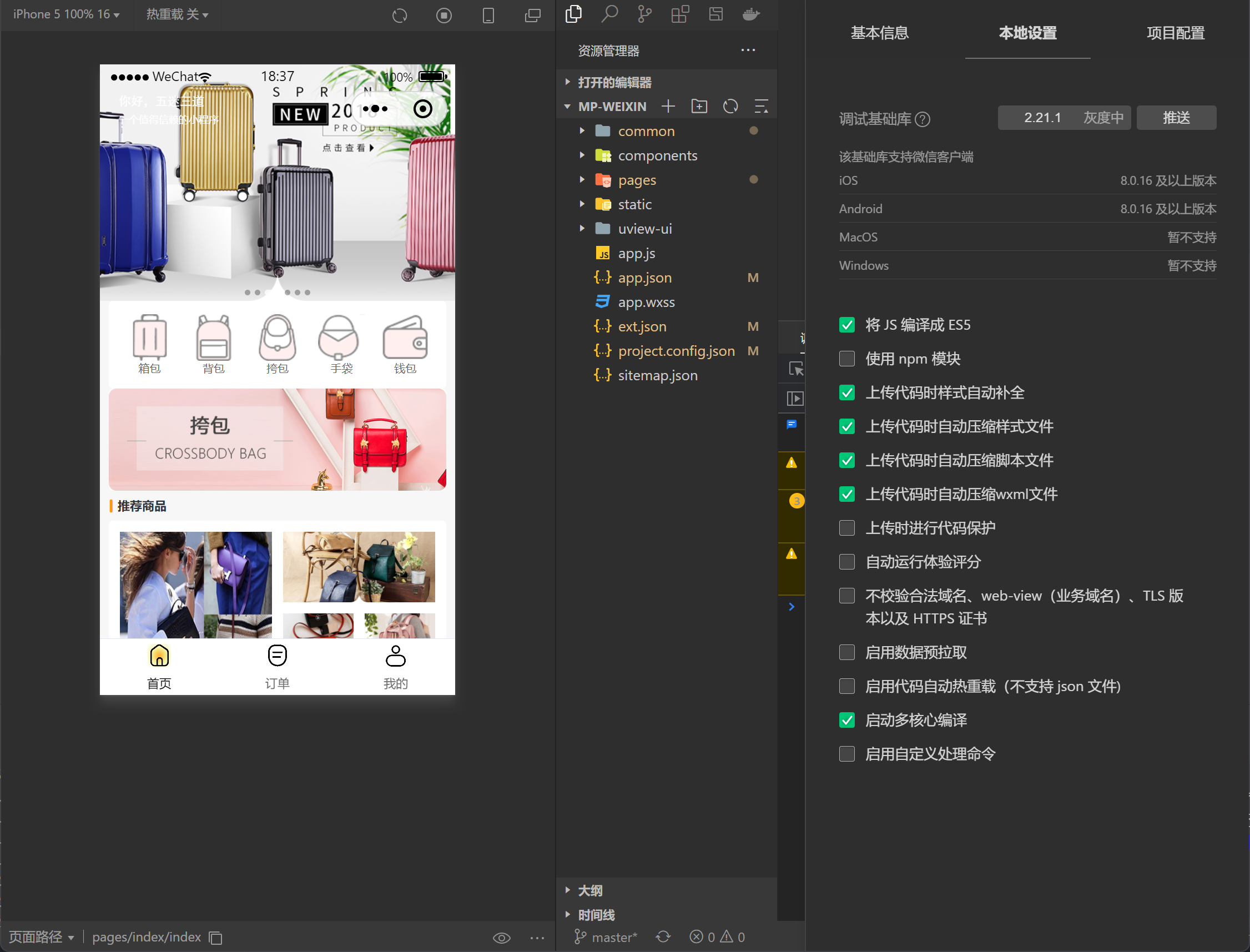
Task: Click the new folder icon in MP-WEIXIN
Action: pos(699,106)
